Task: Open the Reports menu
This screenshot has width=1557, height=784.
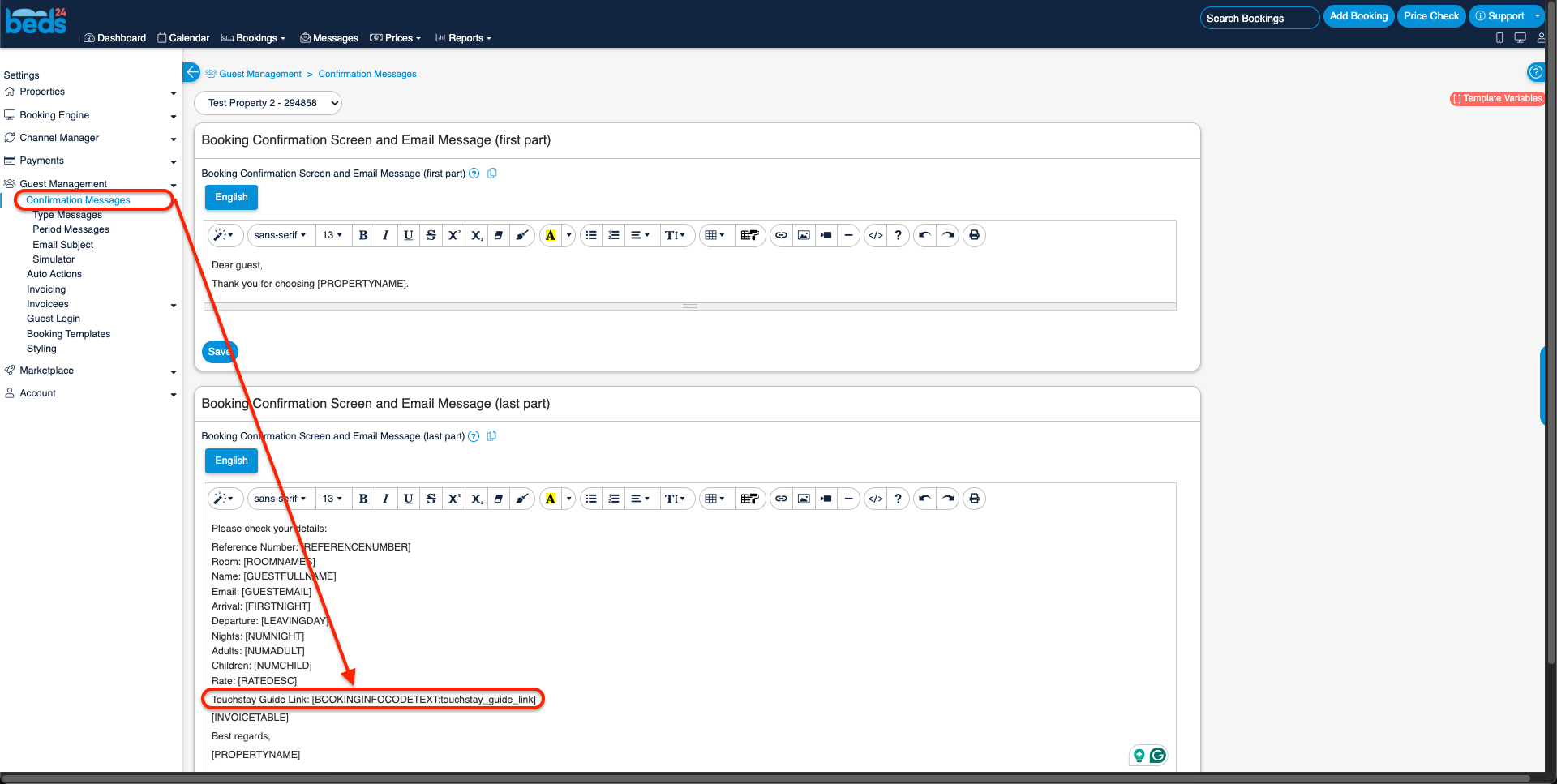Action: pyautogui.click(x=464, y=38)
